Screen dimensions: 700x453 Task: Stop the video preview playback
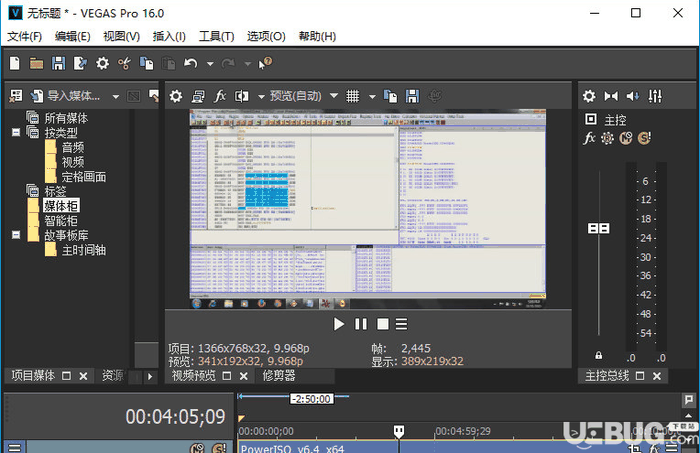point(383,324)
